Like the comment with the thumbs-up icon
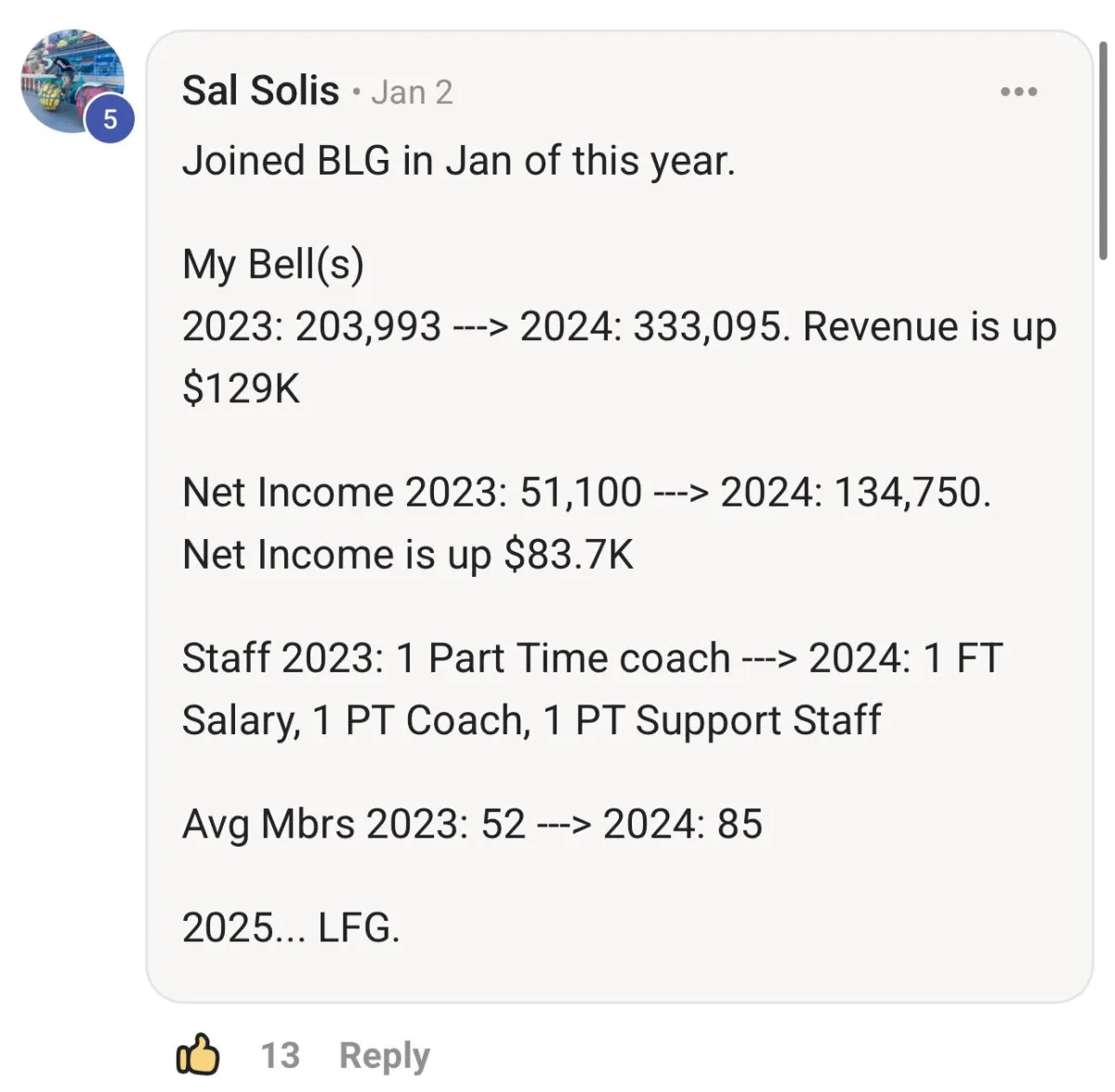Screen dimensions: 1115x1092 pyautogui.click(x=198, y=1055)
